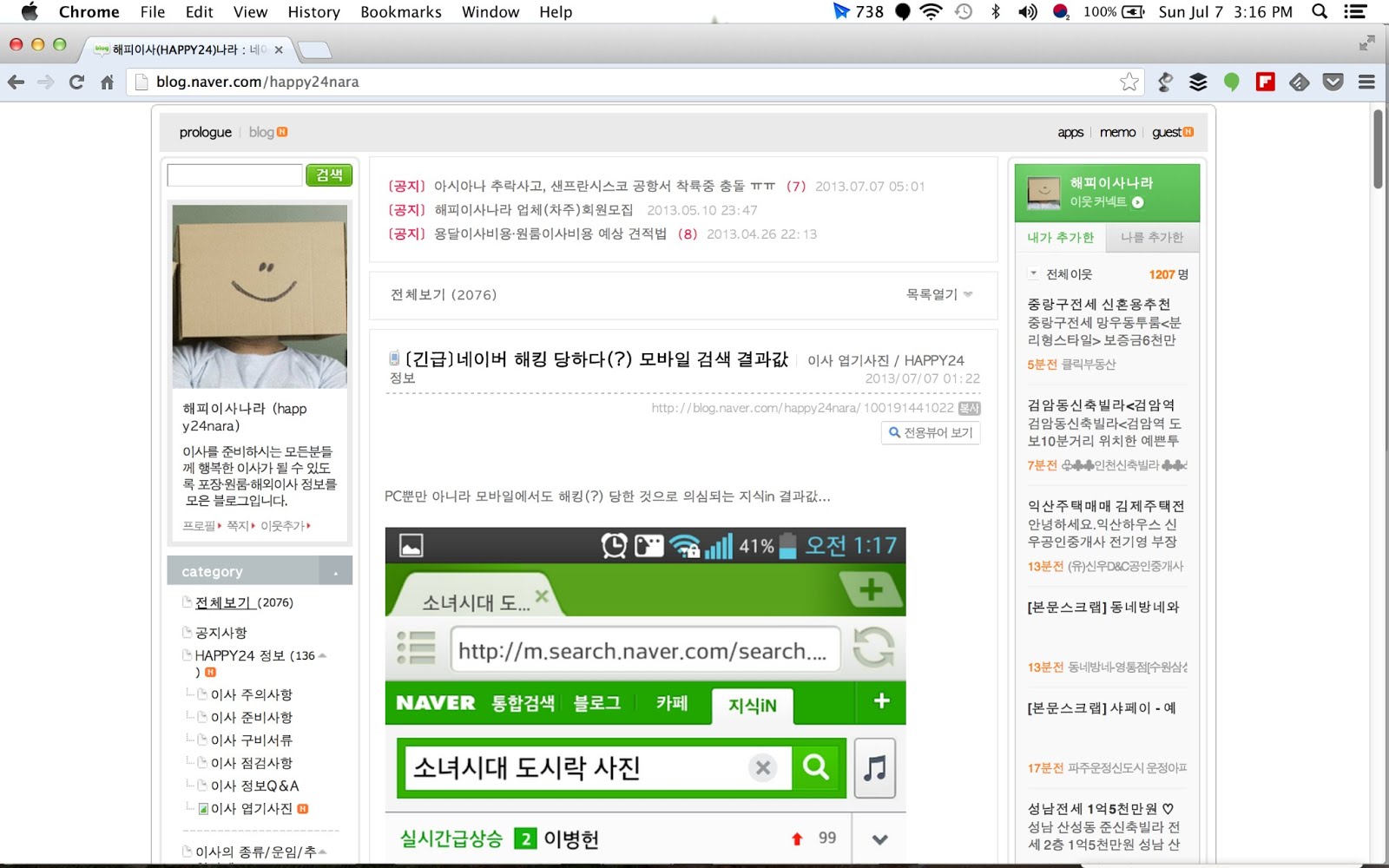The height and width of the screenshot is (868, 1389).
Task: Go to the home page icon
Action: pos(107,82)
